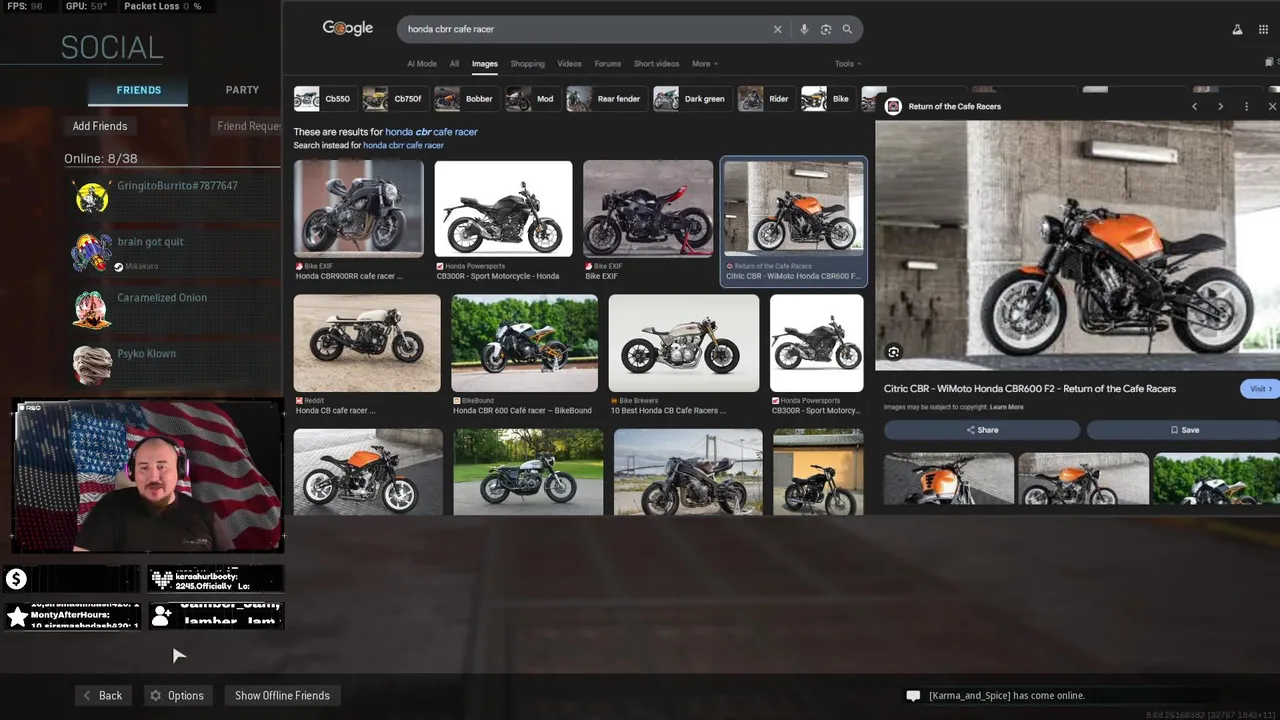The height and width of the screenshot is (720, 1280).
Task: Click the Share button in preview
Action: (982, 430)
